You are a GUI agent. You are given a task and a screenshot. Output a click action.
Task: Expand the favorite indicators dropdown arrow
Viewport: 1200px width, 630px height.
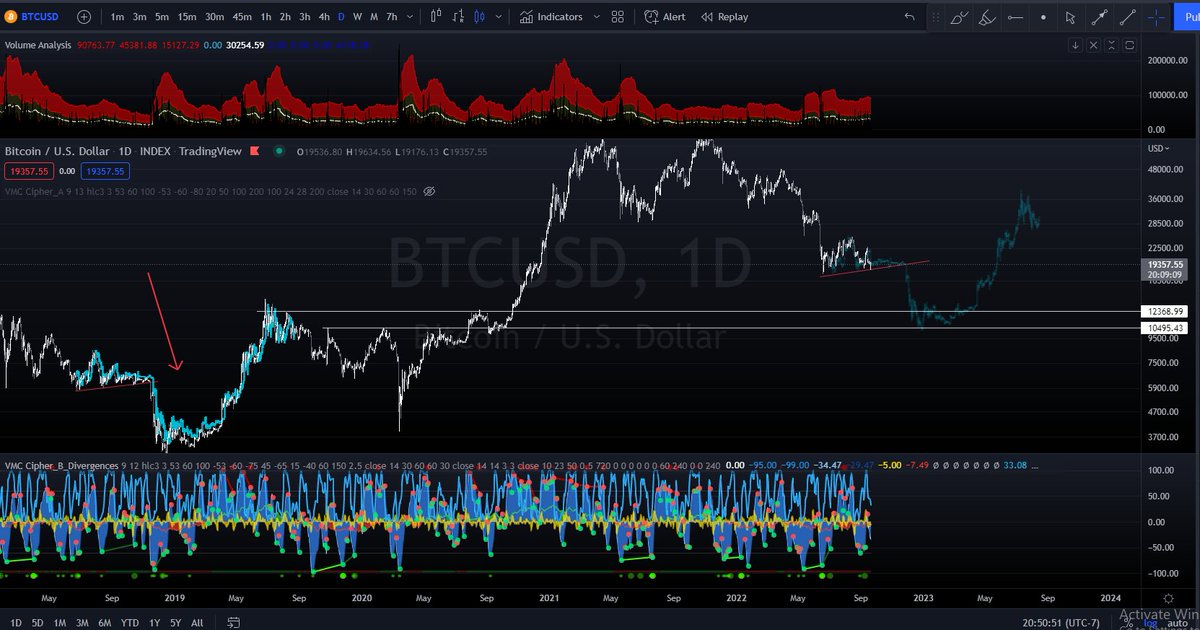pos(597,17)
